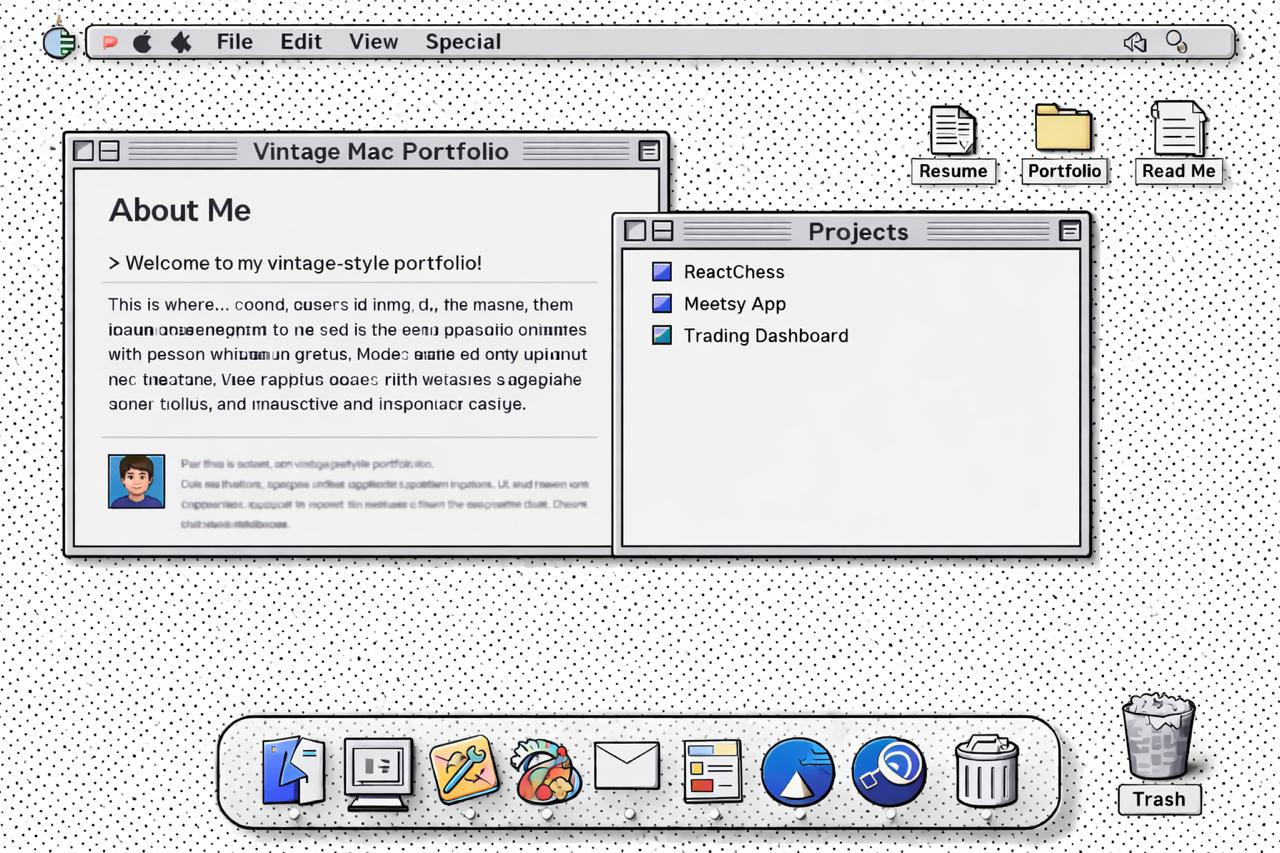
Task: Open the wrench tools app in the dock
Action: (x=464, y=770)
